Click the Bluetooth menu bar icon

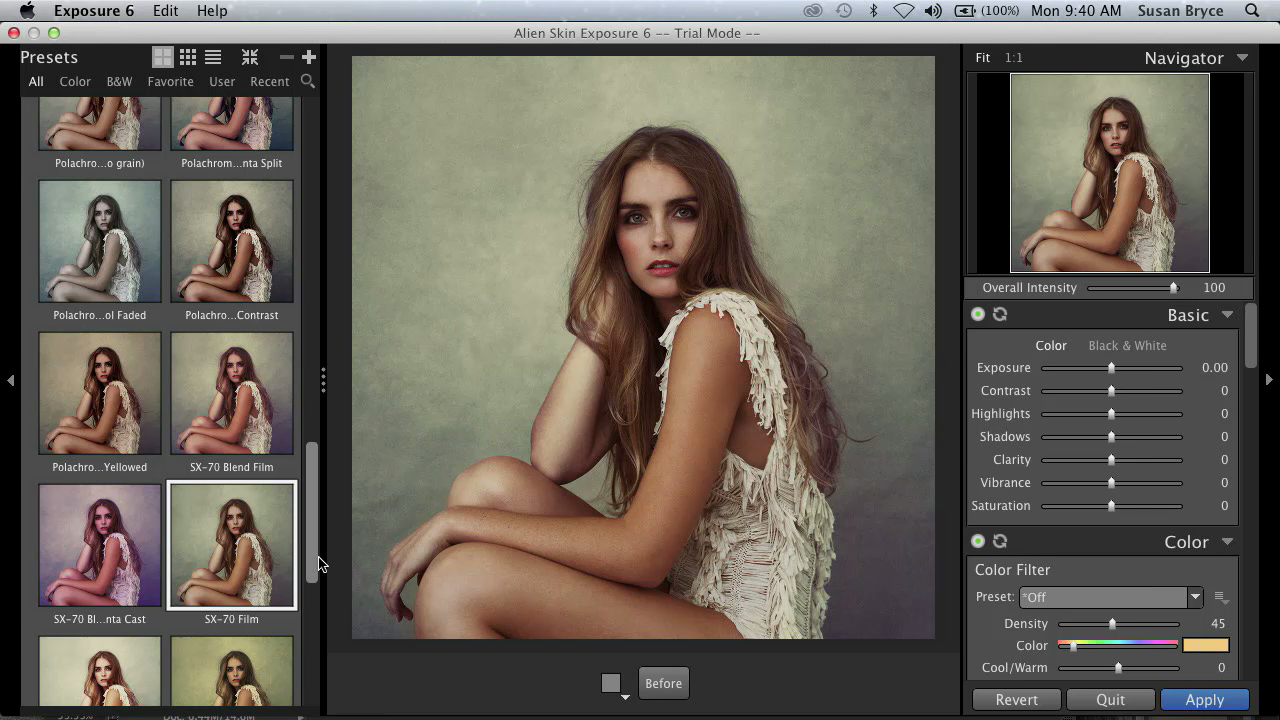[x=873, y=11]
